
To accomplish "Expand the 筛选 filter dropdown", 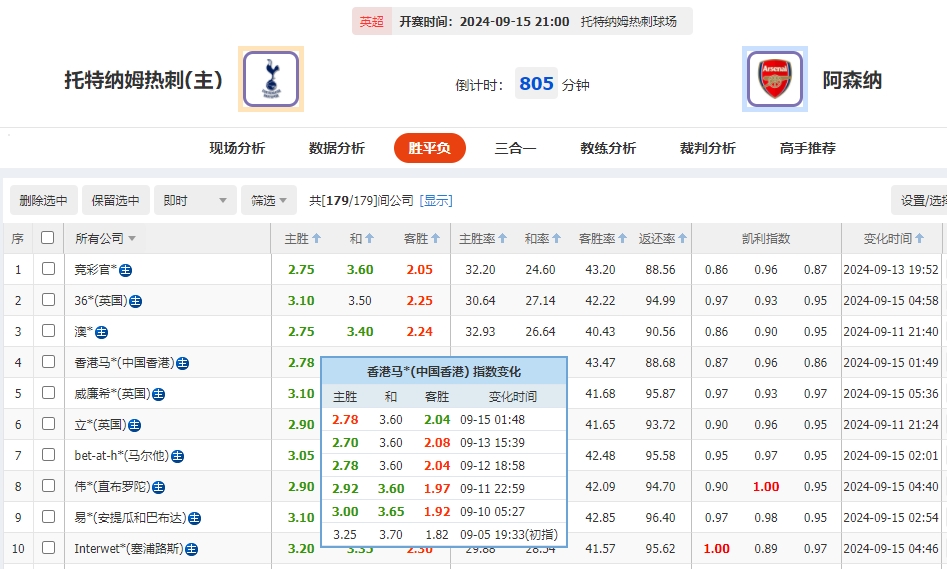I will coord(268,200).
